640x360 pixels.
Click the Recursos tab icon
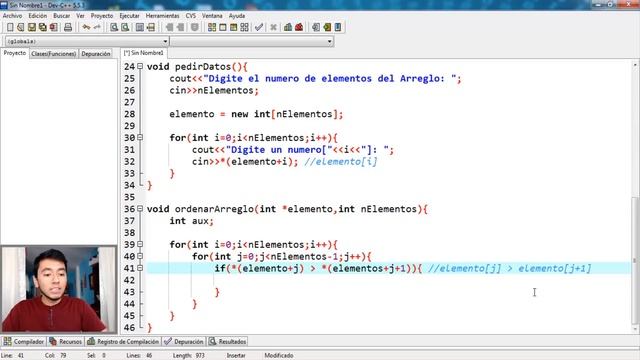(53, 341)
